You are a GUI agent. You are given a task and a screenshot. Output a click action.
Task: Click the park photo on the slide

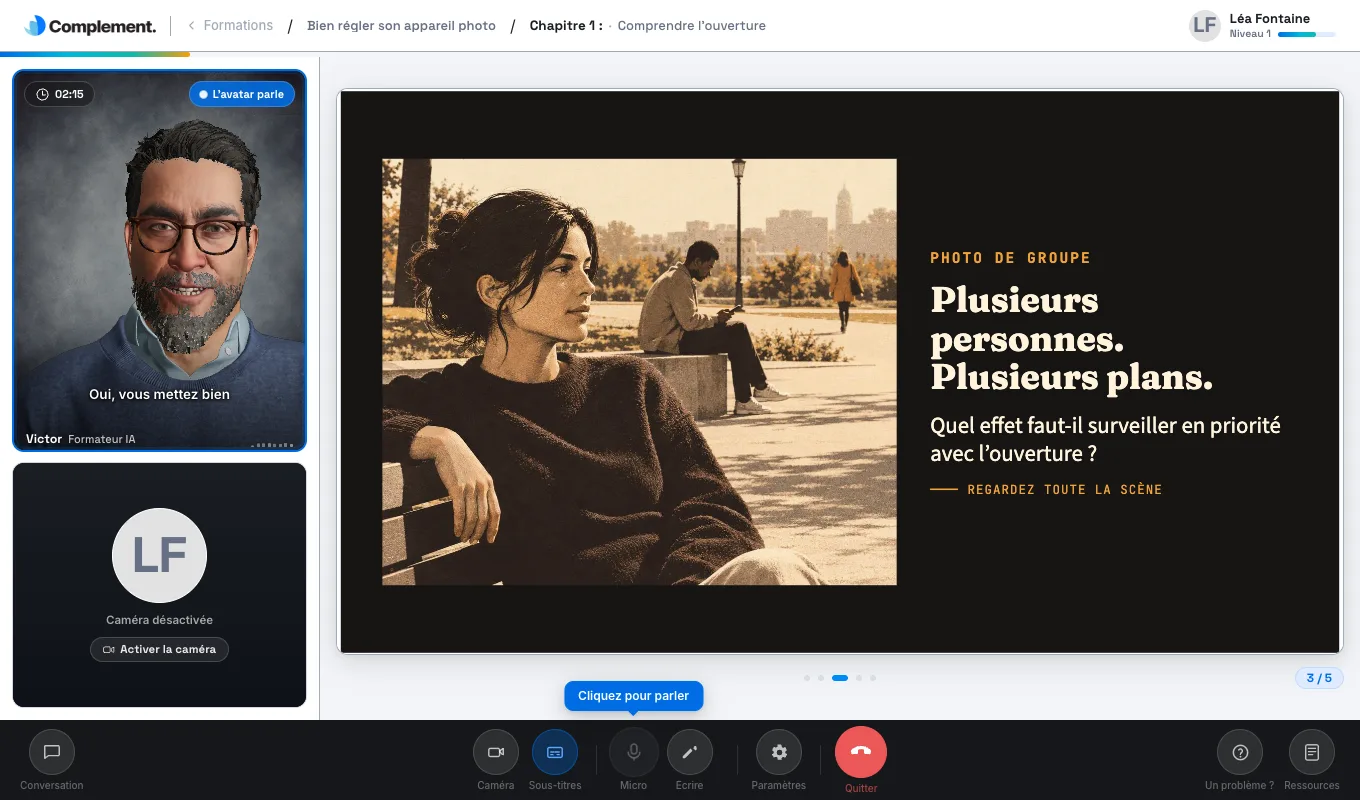coord(639,372)
